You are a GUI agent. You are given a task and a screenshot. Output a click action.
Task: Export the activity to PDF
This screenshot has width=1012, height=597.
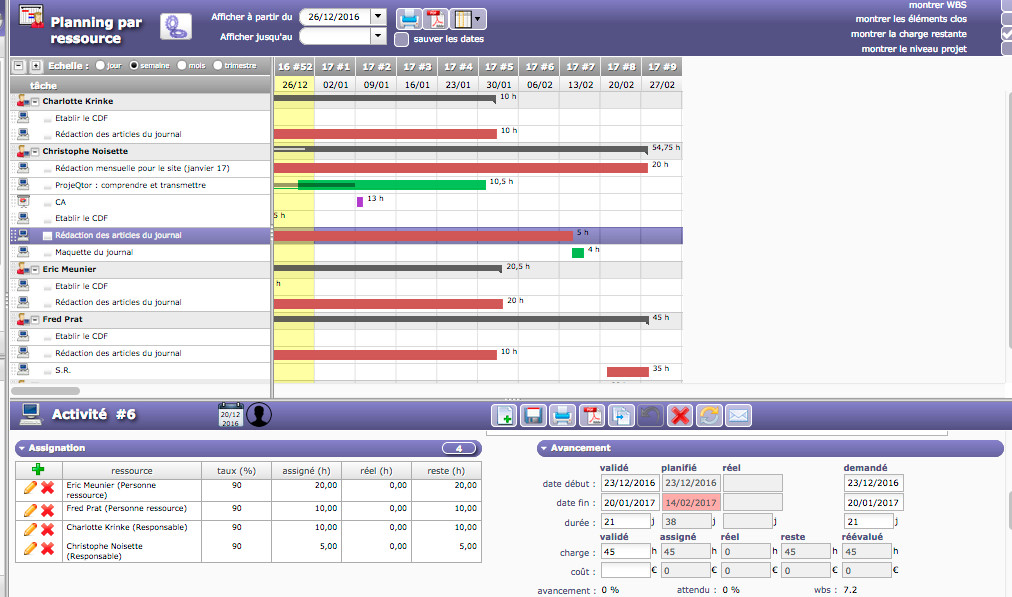tap(591, 415)
